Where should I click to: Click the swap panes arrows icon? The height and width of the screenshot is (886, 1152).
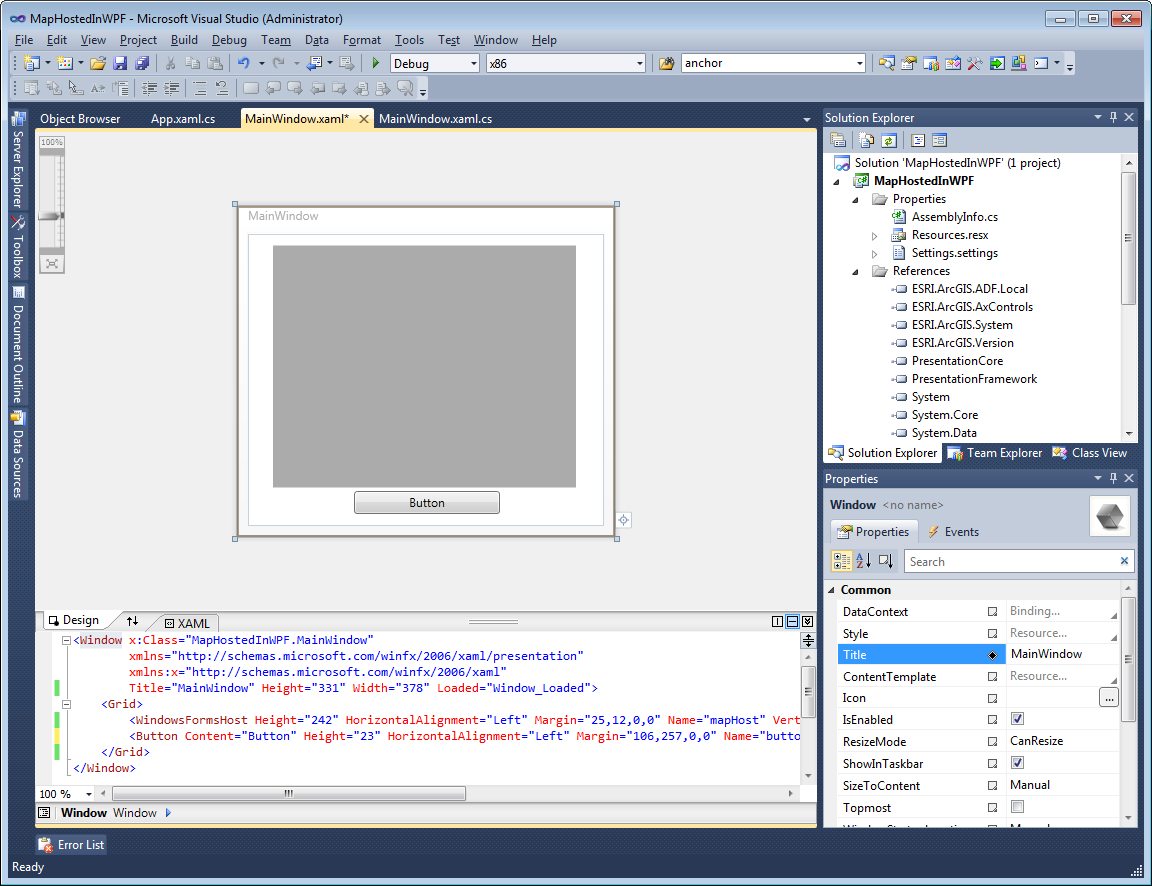click(132, 622)
